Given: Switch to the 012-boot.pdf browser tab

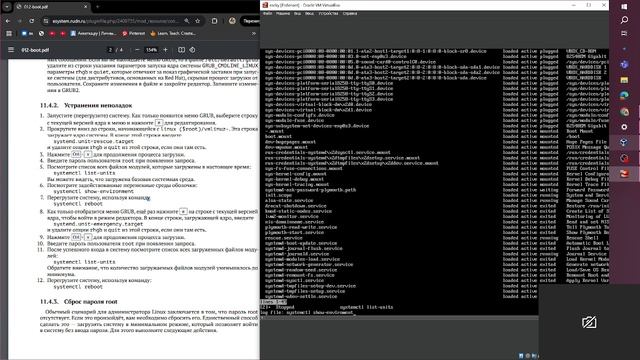Looking at the screenshot, I should coord(51,7).
